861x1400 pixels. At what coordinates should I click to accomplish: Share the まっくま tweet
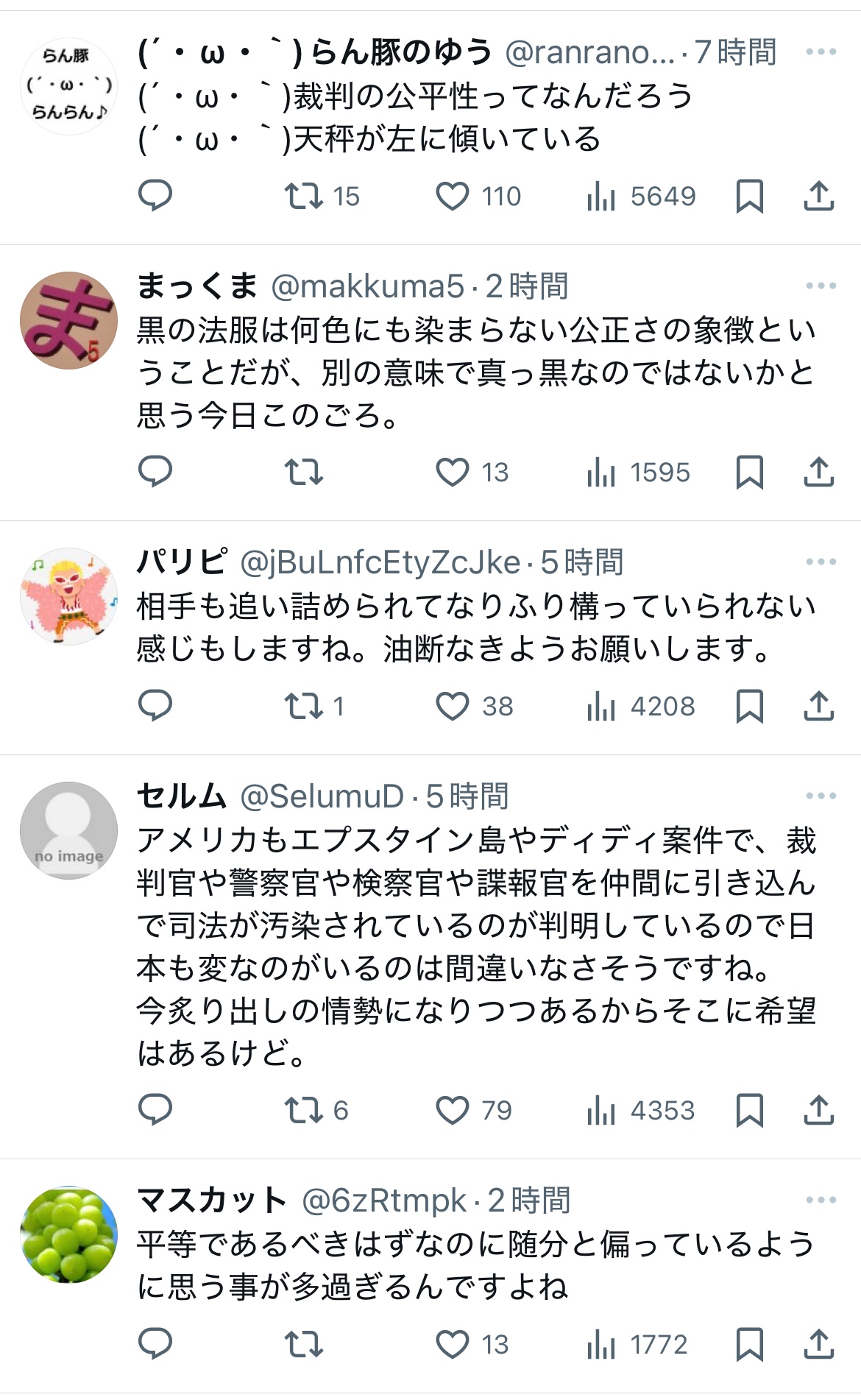pyautogui.click(x=818, y=472)
